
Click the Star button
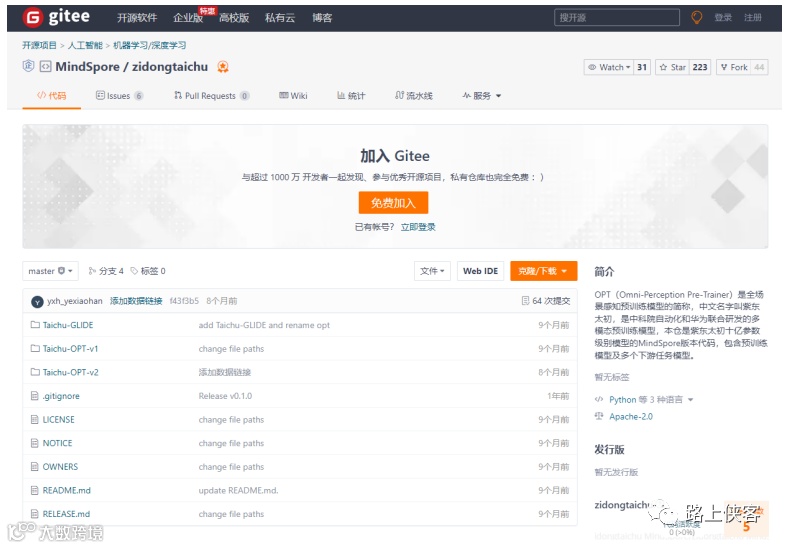[x=673, y=67]
